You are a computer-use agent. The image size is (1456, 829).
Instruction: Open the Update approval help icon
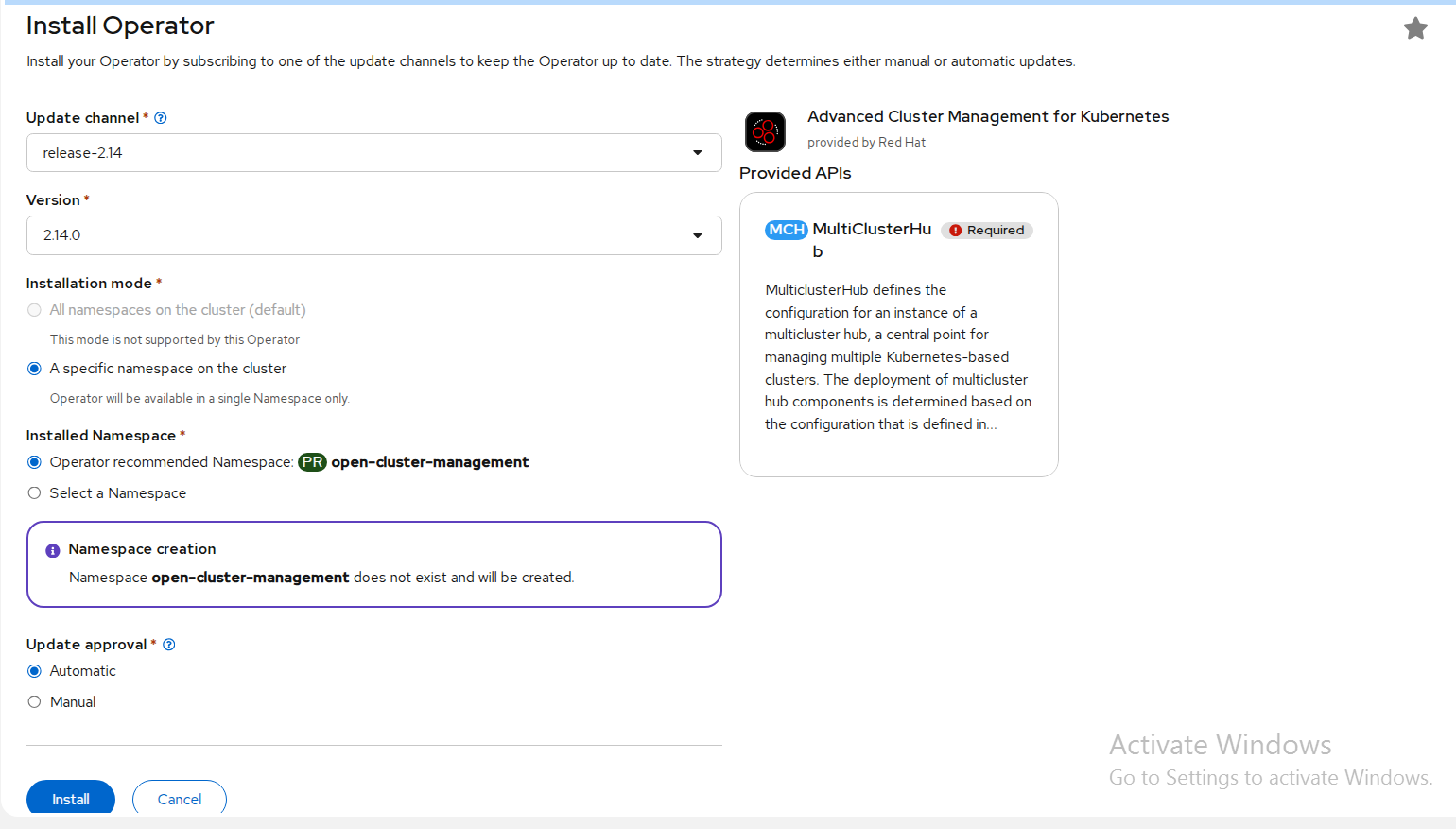click(x=169, y=645)
